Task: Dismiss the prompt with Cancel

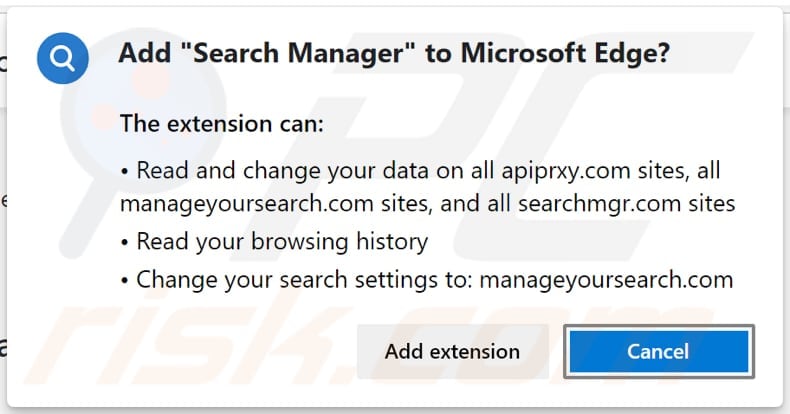Action: coord(657,352)
